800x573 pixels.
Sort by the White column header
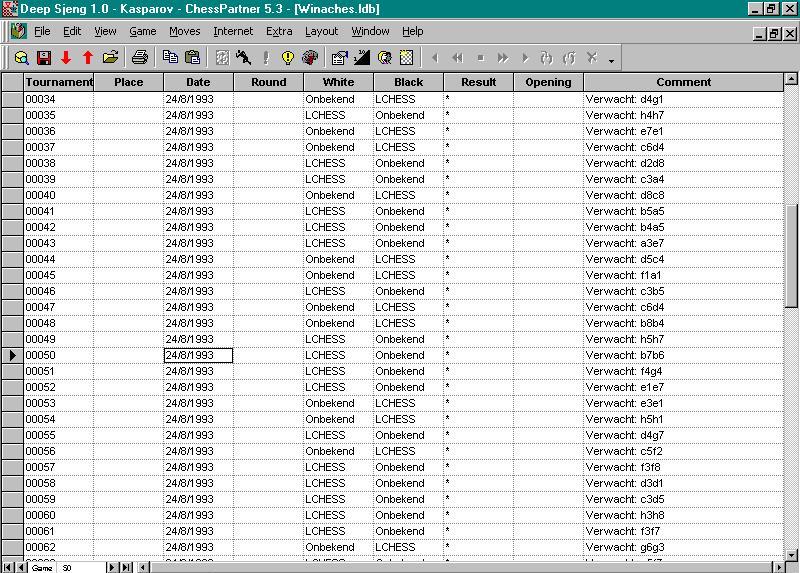pos(338,82)
